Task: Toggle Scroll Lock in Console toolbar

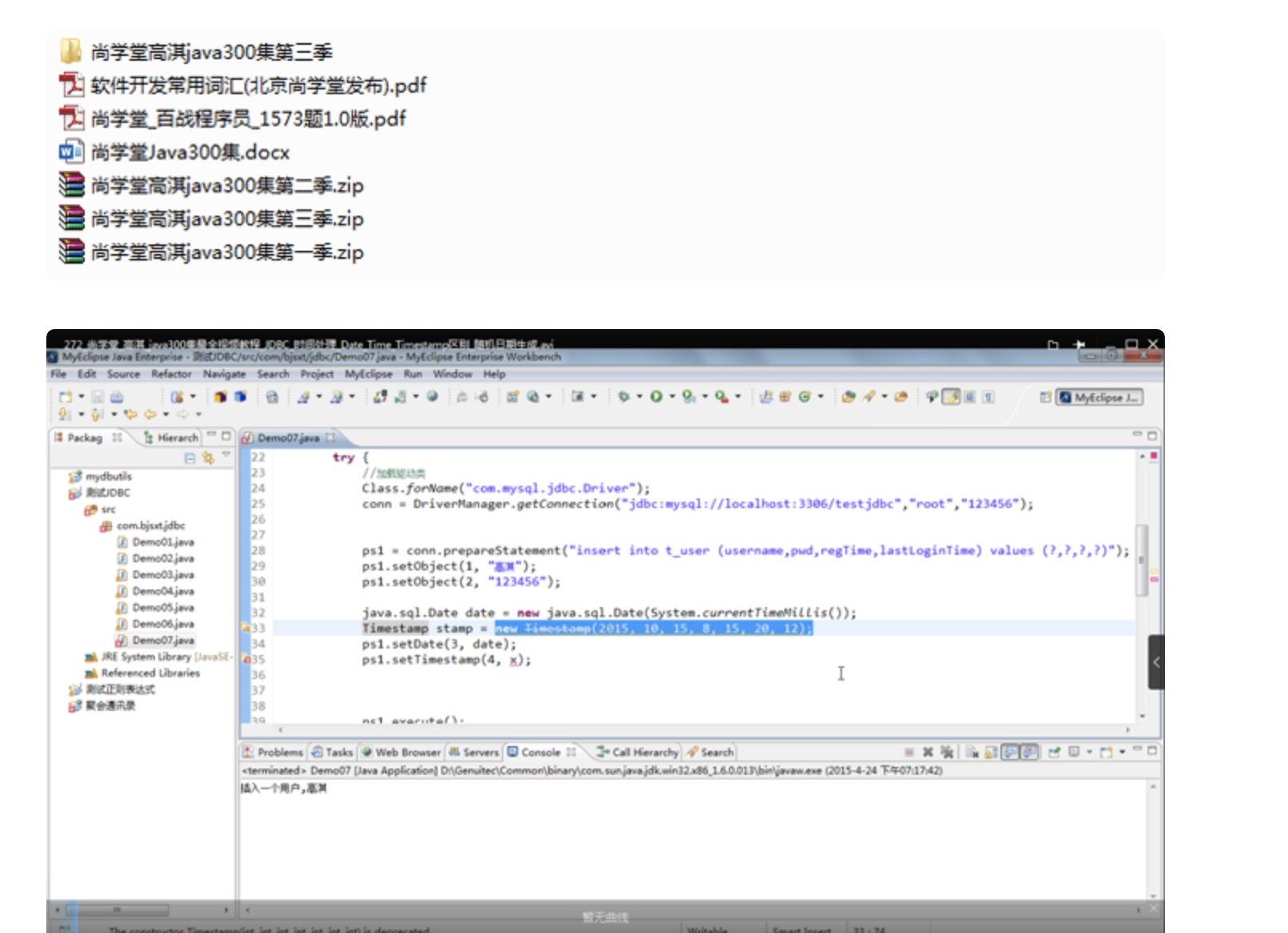Action: point(991,752)
